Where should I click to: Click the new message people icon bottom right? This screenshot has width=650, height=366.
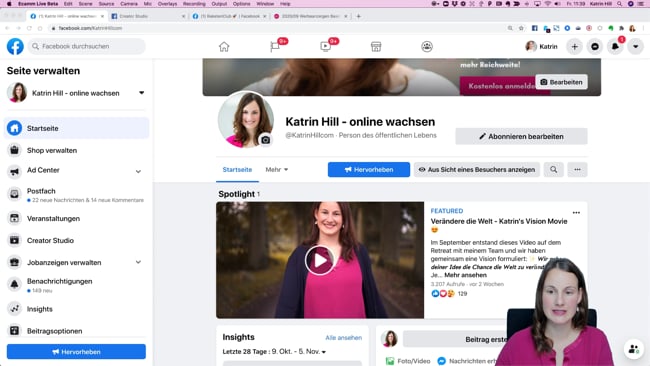[x=633, y=349]
